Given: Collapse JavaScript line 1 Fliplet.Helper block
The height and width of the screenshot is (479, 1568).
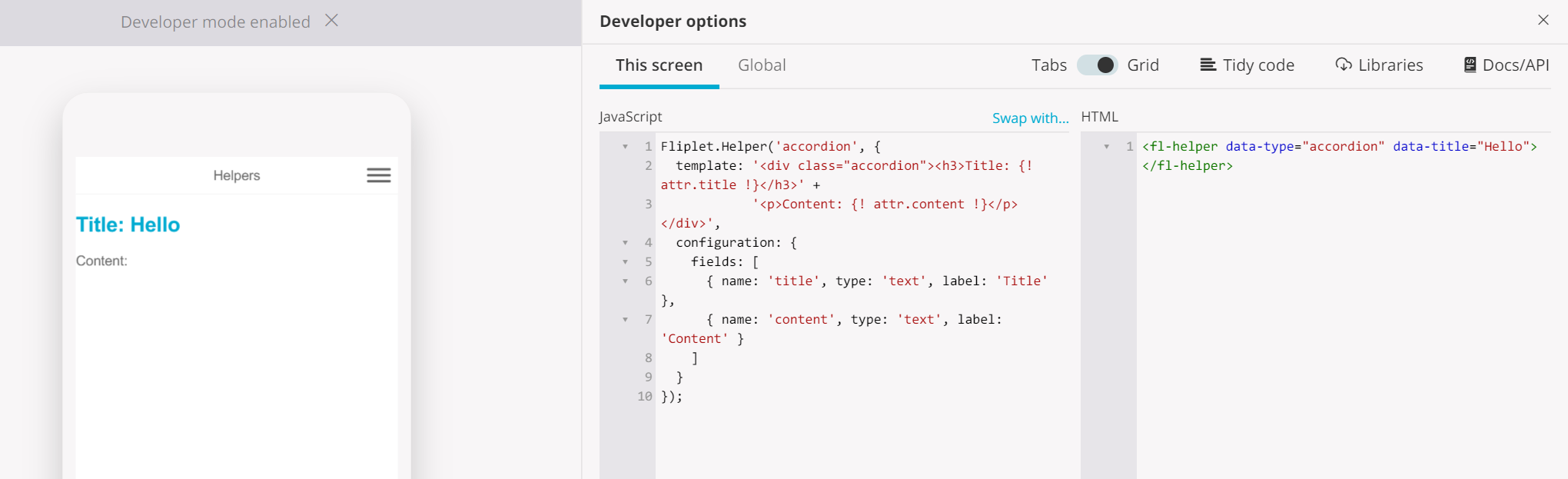Looking at the screenshot, I should (x=625, y=147).
